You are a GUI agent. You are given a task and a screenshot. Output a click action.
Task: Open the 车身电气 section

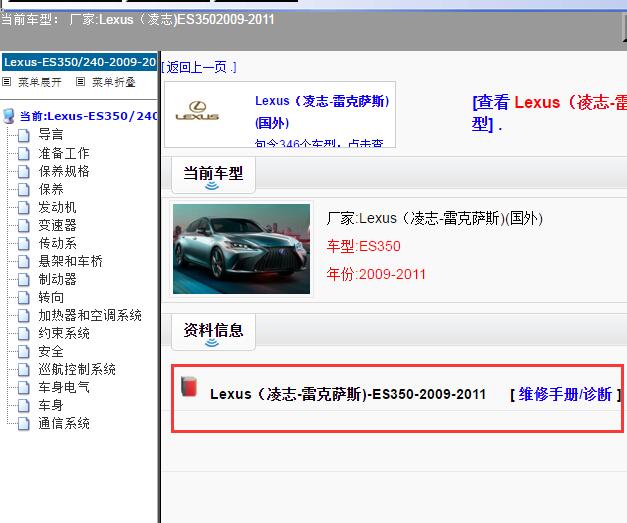pyautogui.click(x=64, y=387)
